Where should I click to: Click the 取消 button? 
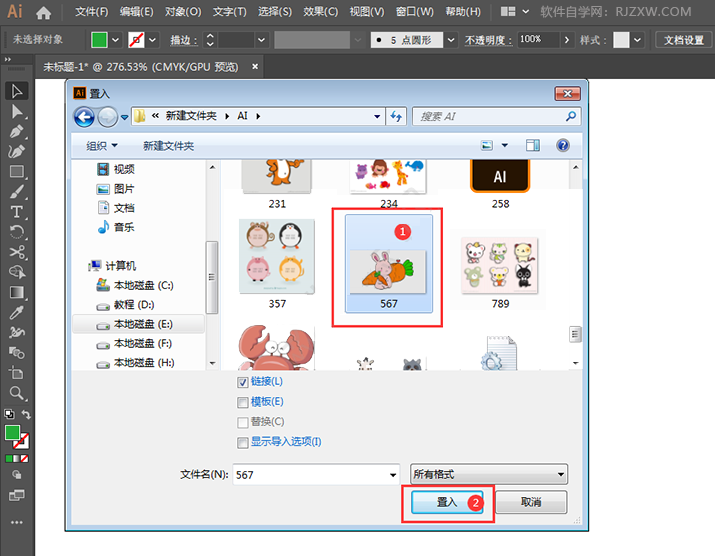tap(531, 502)
